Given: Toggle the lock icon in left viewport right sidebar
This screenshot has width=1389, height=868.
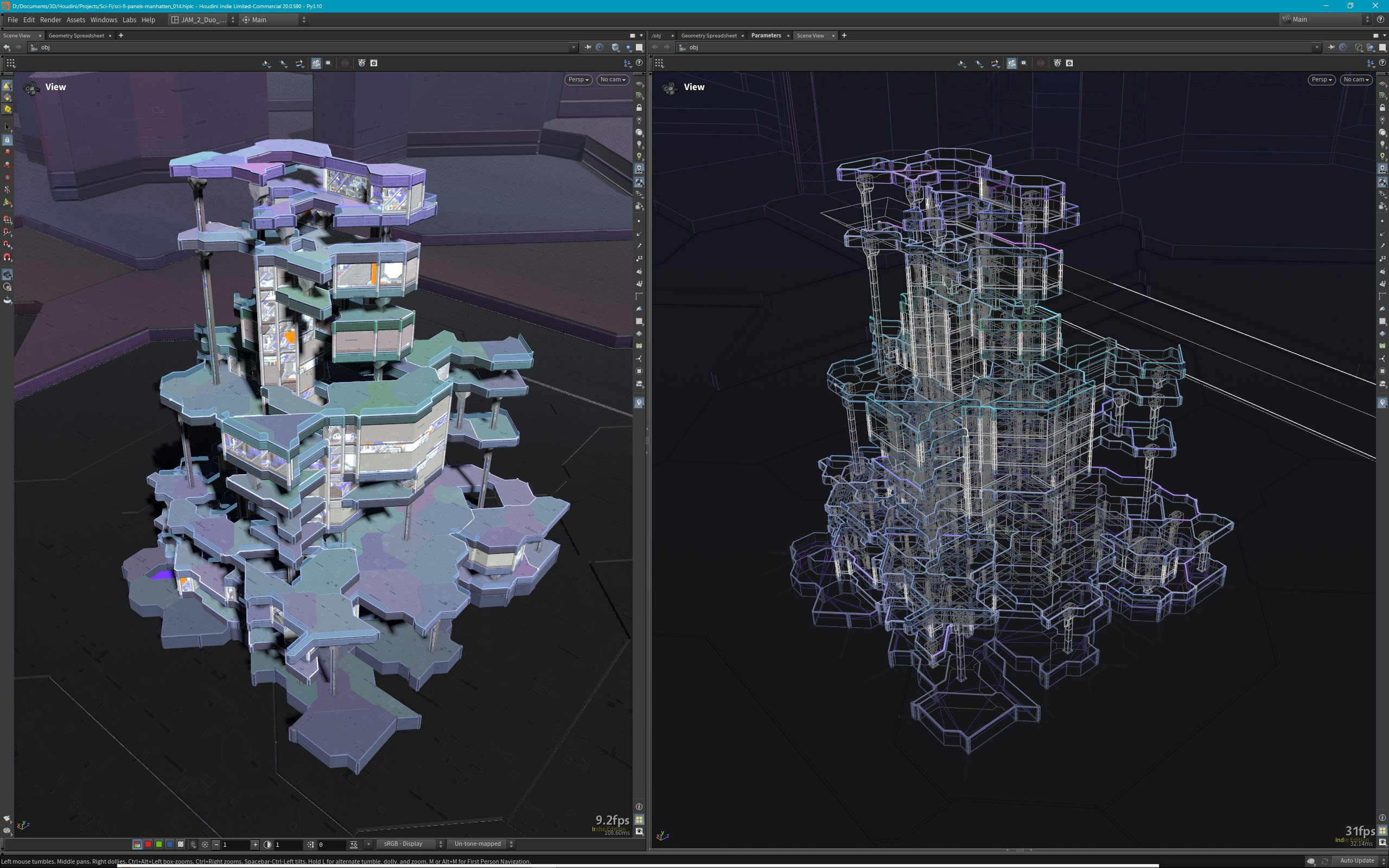Looking at the screenshot, I should 639,108.
